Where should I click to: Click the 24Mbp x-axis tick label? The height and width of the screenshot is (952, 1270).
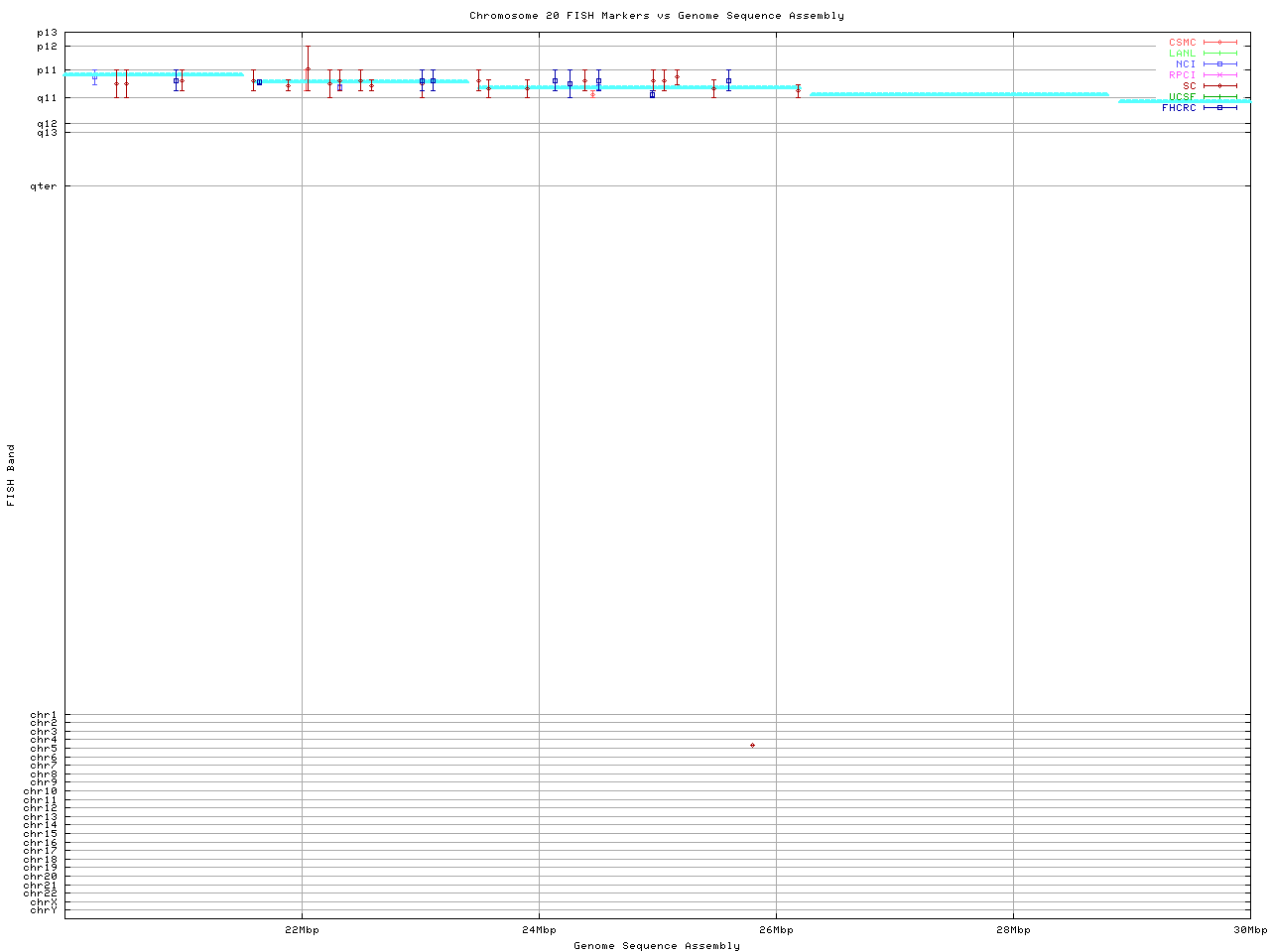coord(539,930)
